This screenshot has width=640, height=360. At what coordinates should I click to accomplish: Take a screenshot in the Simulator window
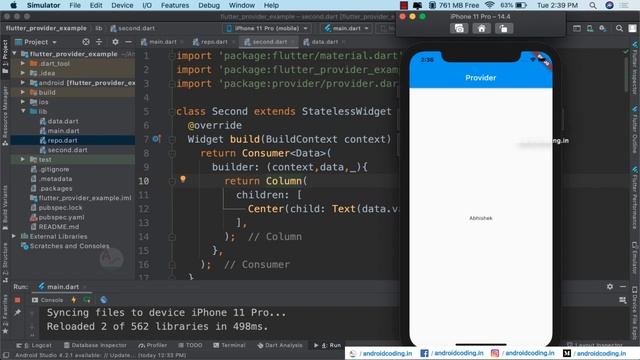click(459, 28)
